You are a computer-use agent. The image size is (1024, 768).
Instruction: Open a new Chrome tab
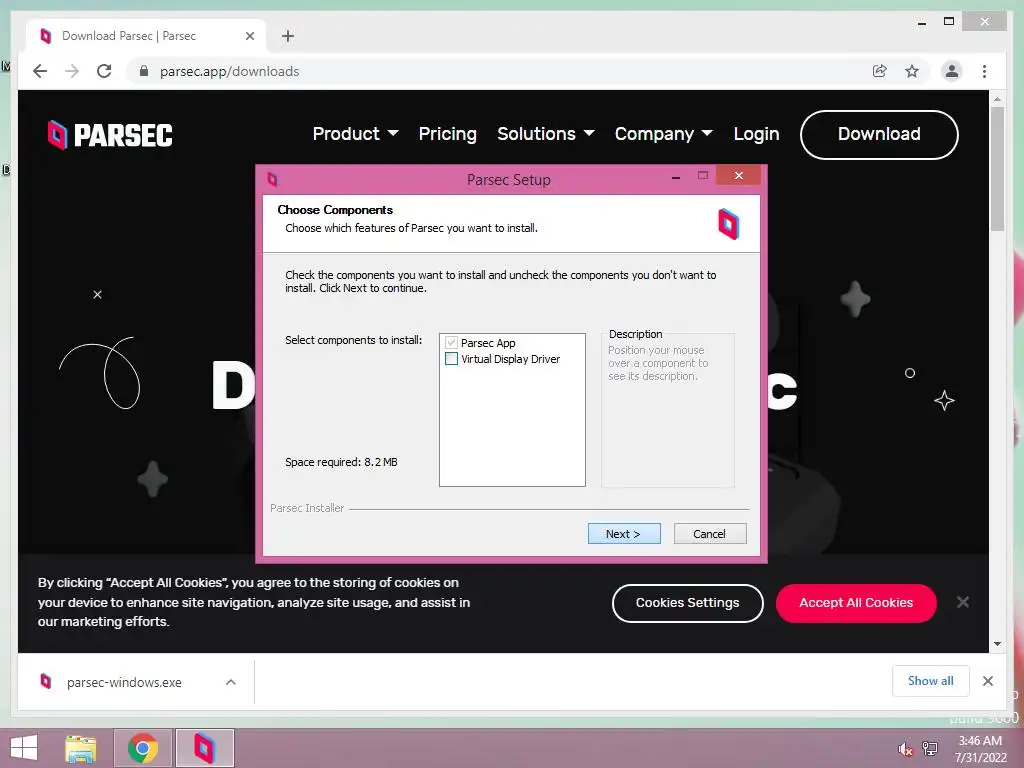tap(288, 36)
